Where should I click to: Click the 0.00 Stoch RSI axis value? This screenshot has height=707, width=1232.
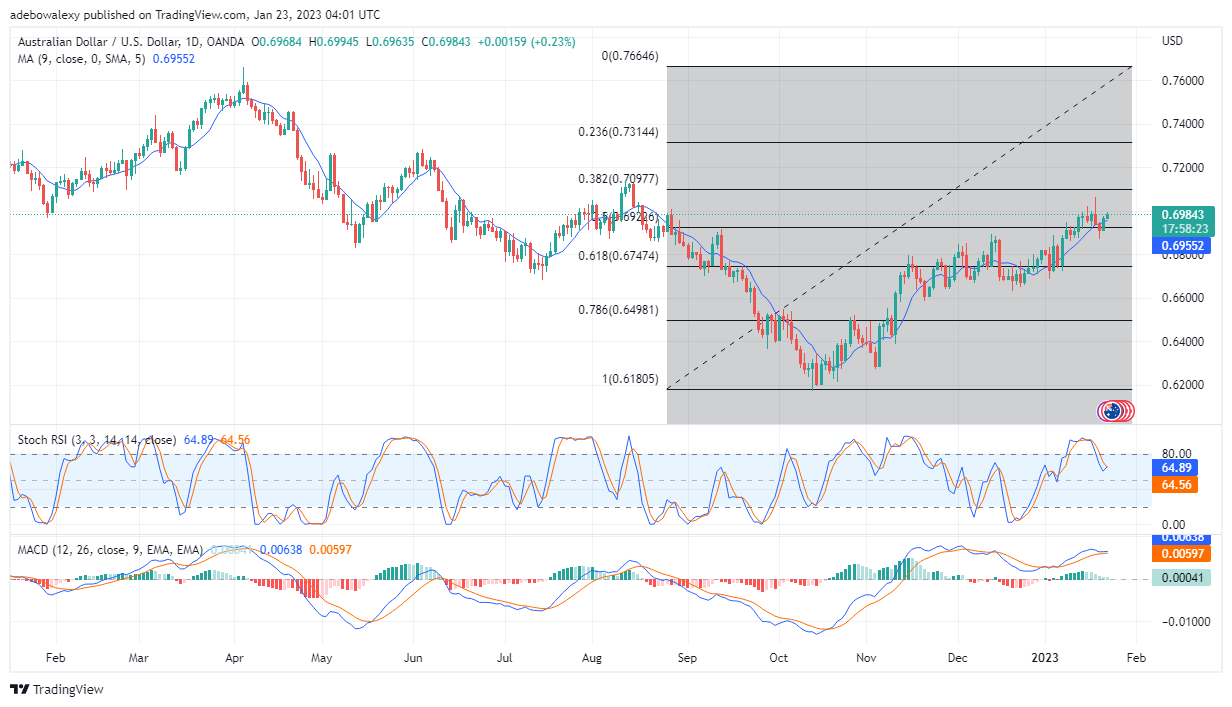1172,524
